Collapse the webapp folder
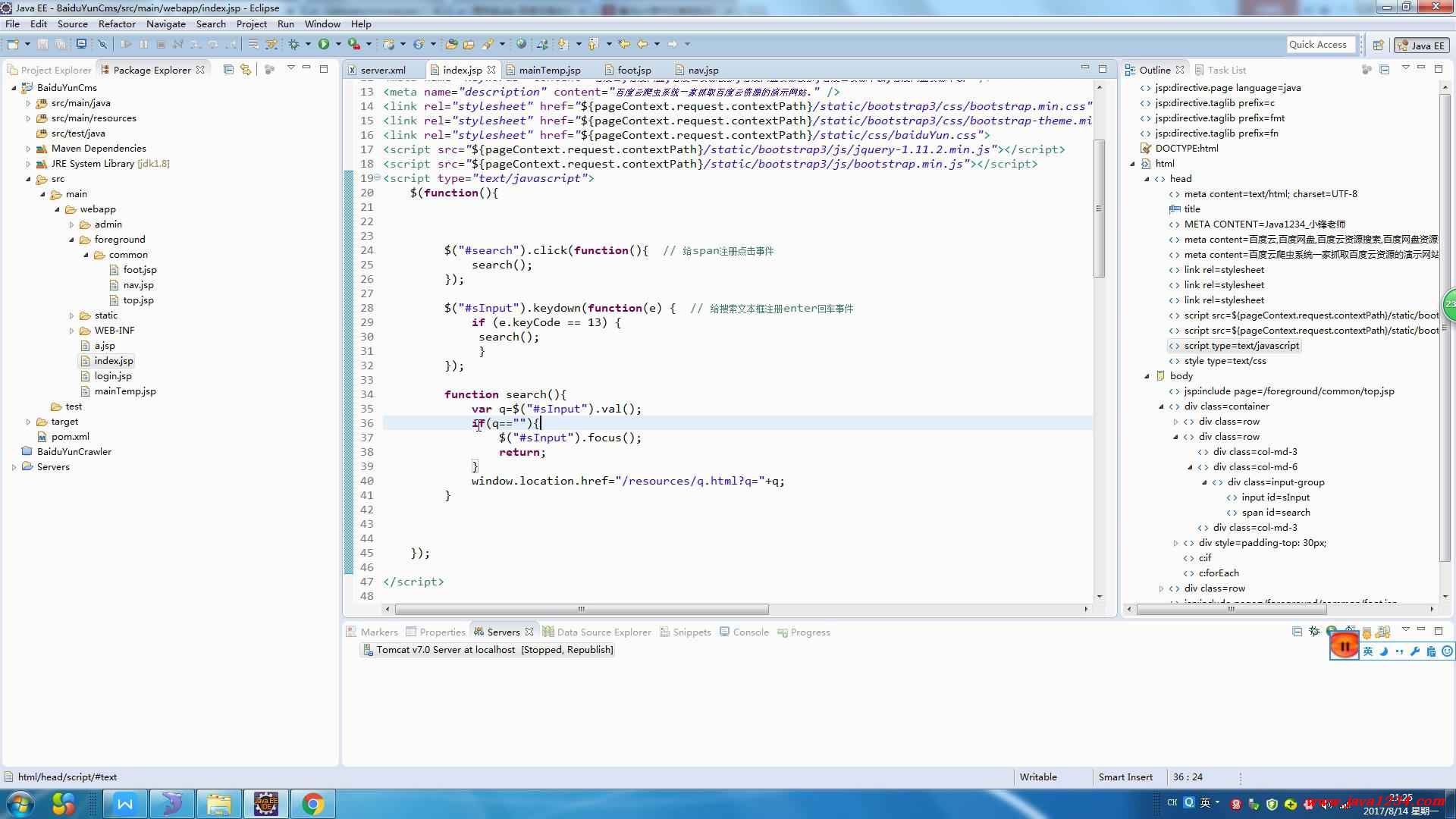The width and height of the screenshot is (1456, 819). (x=57, y=209)
